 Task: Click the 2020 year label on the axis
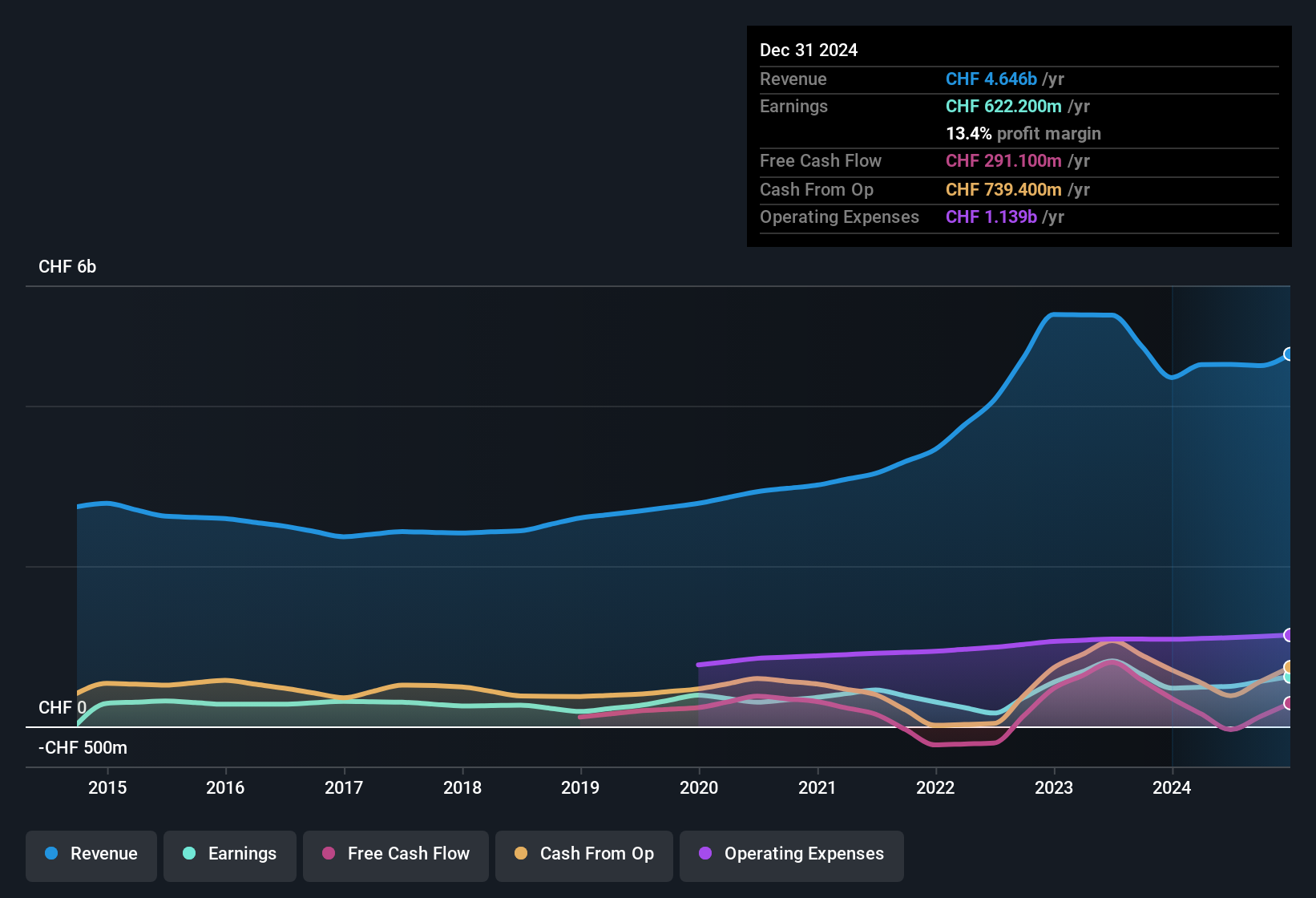[x=699, y=787]
